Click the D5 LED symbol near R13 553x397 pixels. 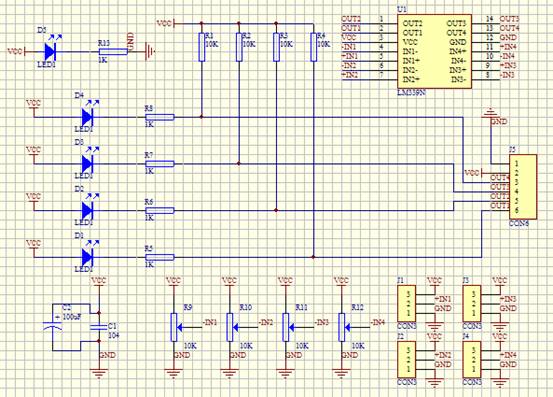pos(50,52)
